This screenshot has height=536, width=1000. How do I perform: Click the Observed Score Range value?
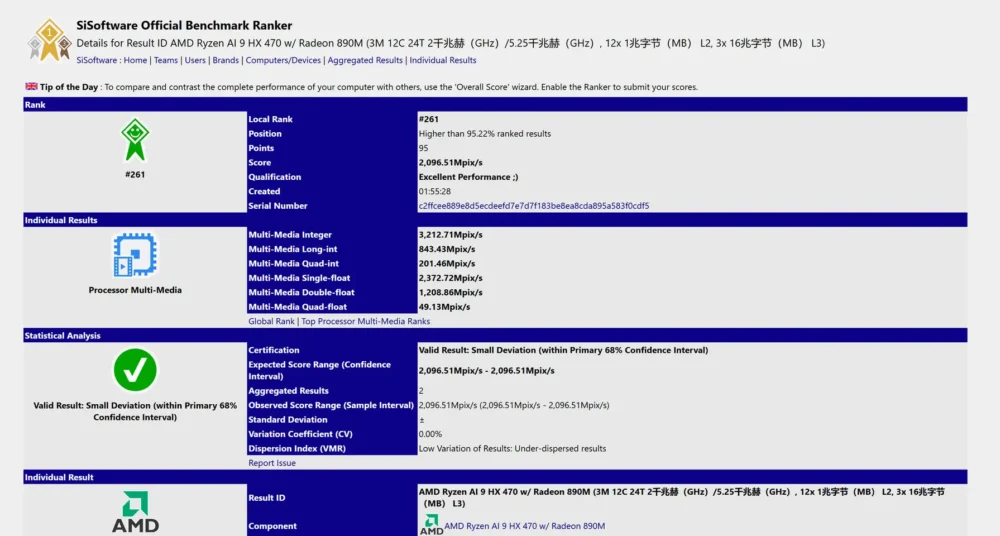(x=514, y=405)
